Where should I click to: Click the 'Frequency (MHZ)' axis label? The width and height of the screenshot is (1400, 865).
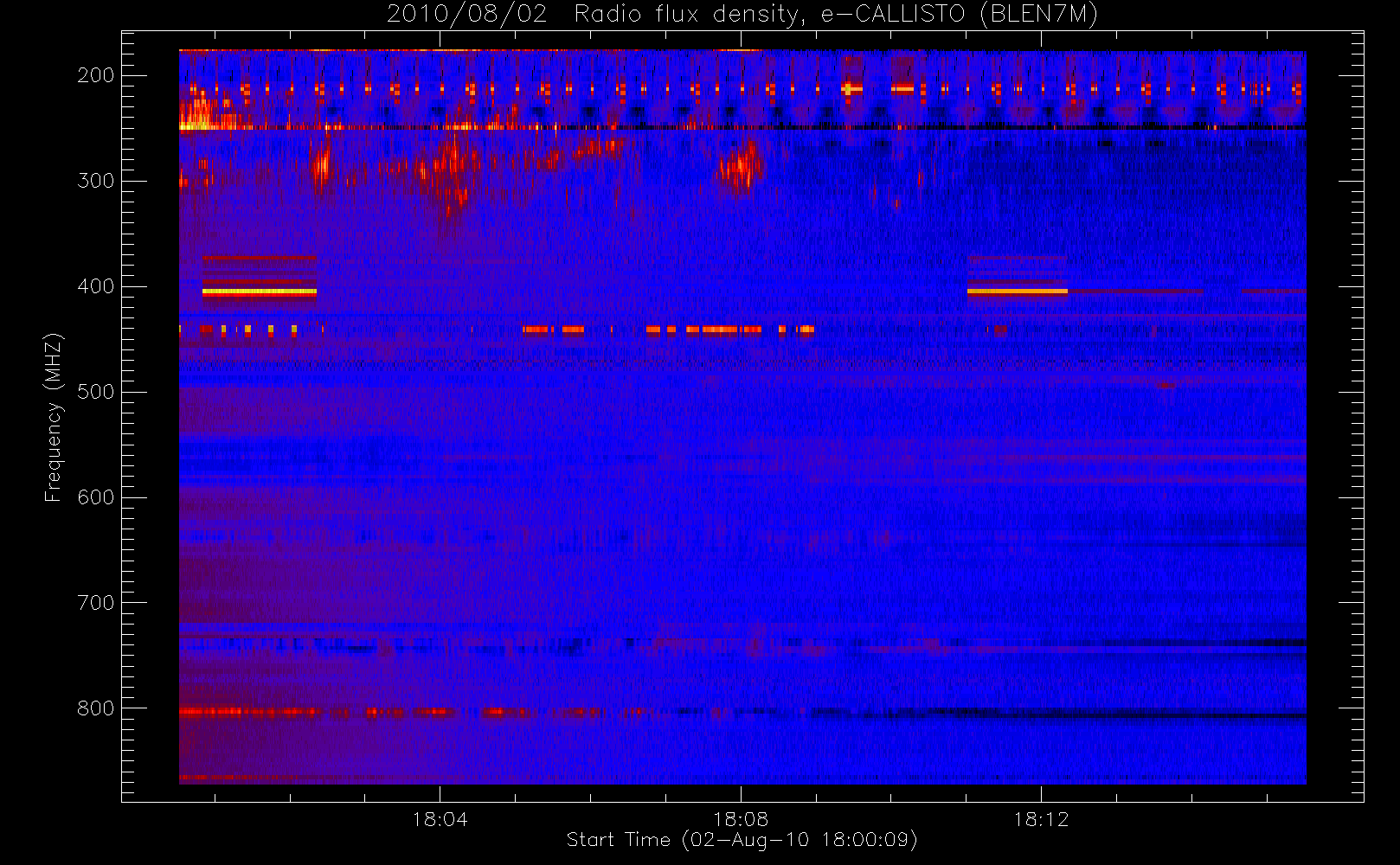[54, 417]
